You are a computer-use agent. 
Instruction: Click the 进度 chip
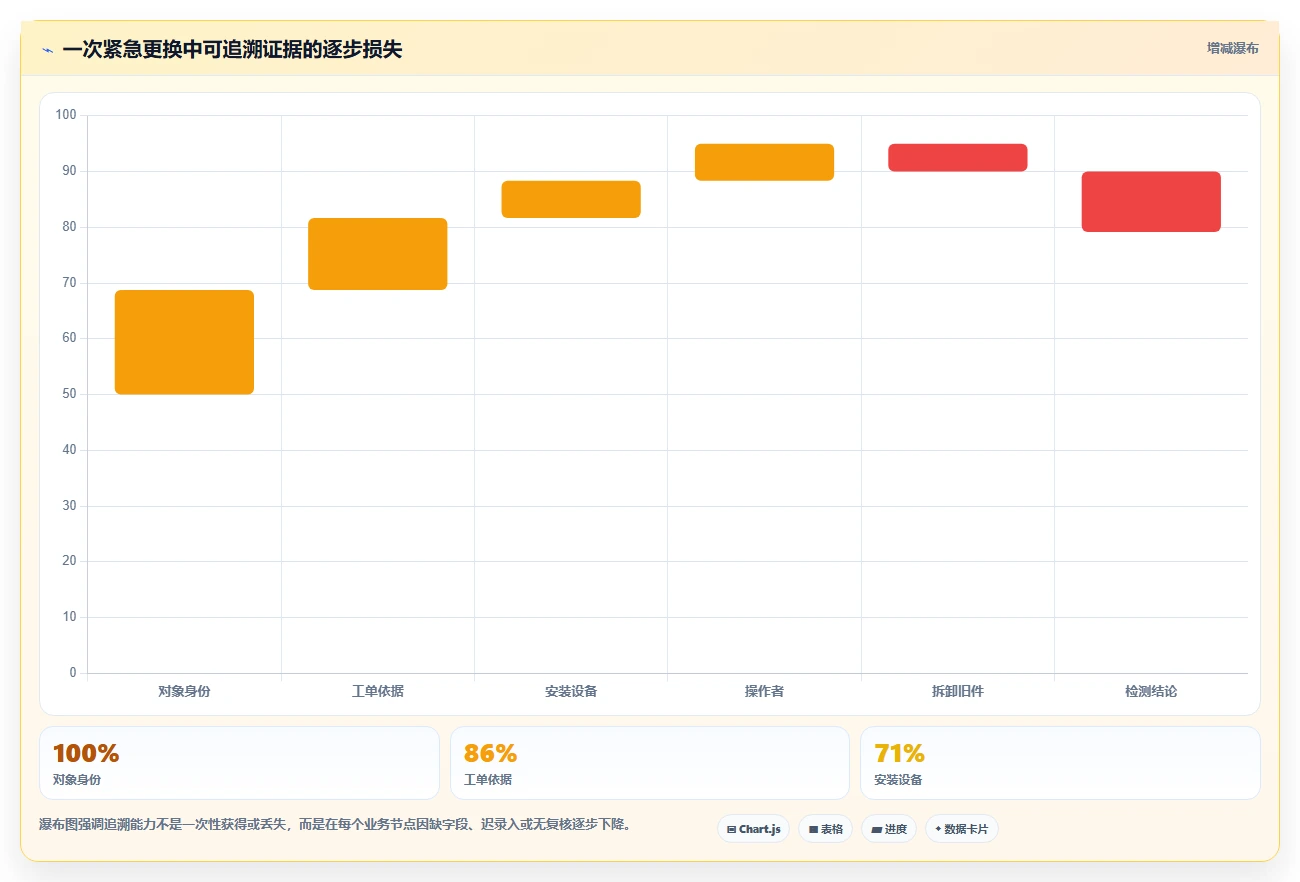(x=889, y=829)
